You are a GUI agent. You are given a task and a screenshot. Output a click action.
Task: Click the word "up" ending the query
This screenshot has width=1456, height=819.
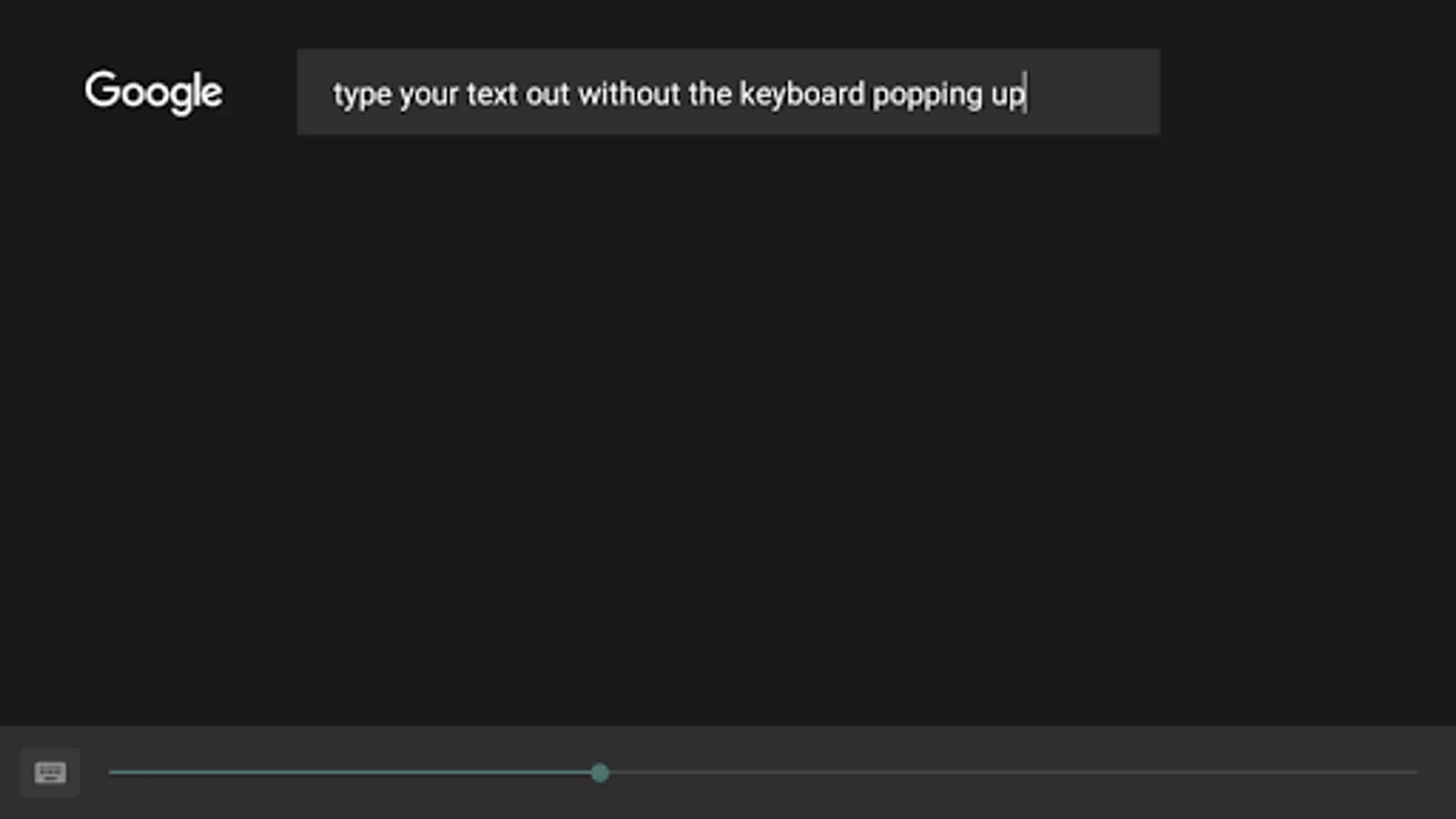pos(1007,94)
